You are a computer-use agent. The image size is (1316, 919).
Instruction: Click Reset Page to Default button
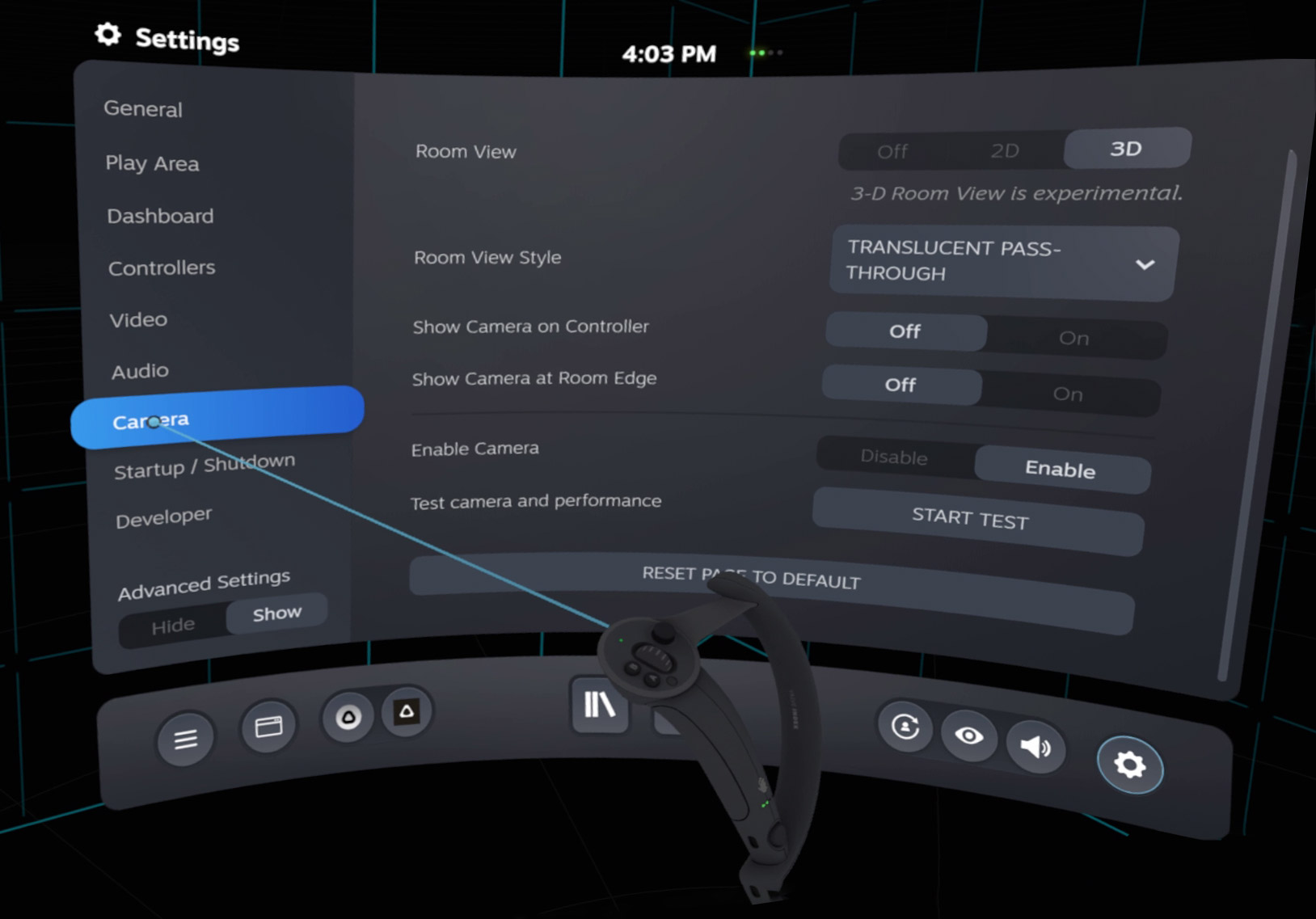[752, 578]
